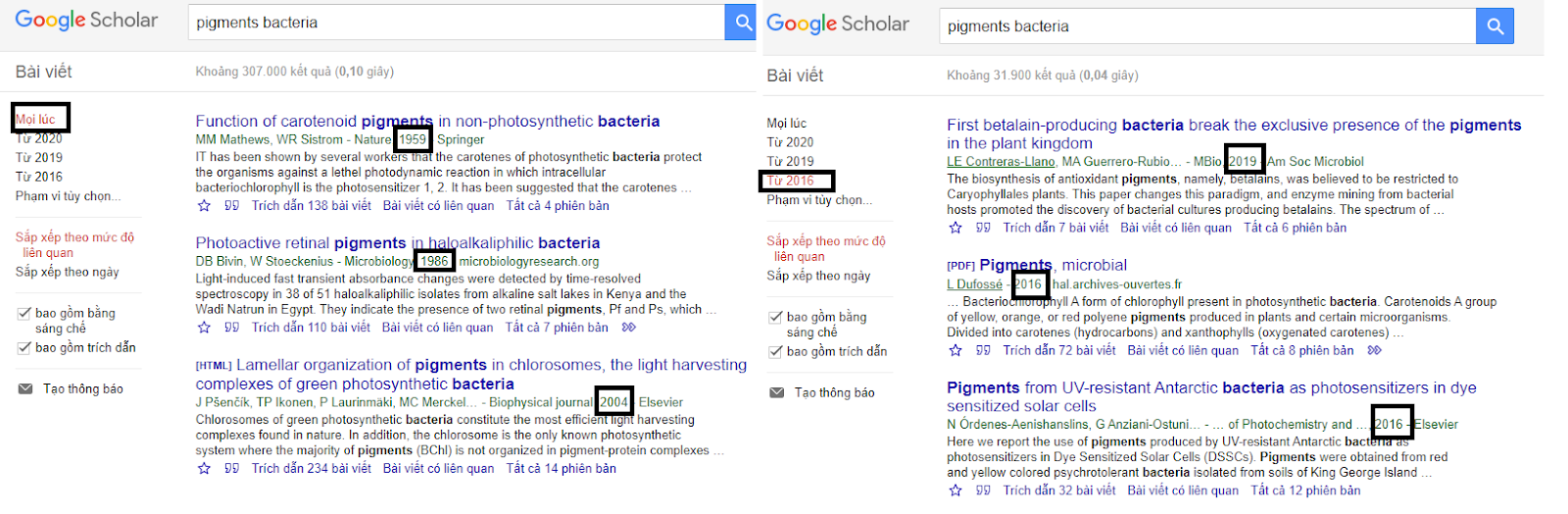Click cite quote icon under Pigments, microbial result
This screenshot has height=514, width=1568.
(x=983, y=350)
